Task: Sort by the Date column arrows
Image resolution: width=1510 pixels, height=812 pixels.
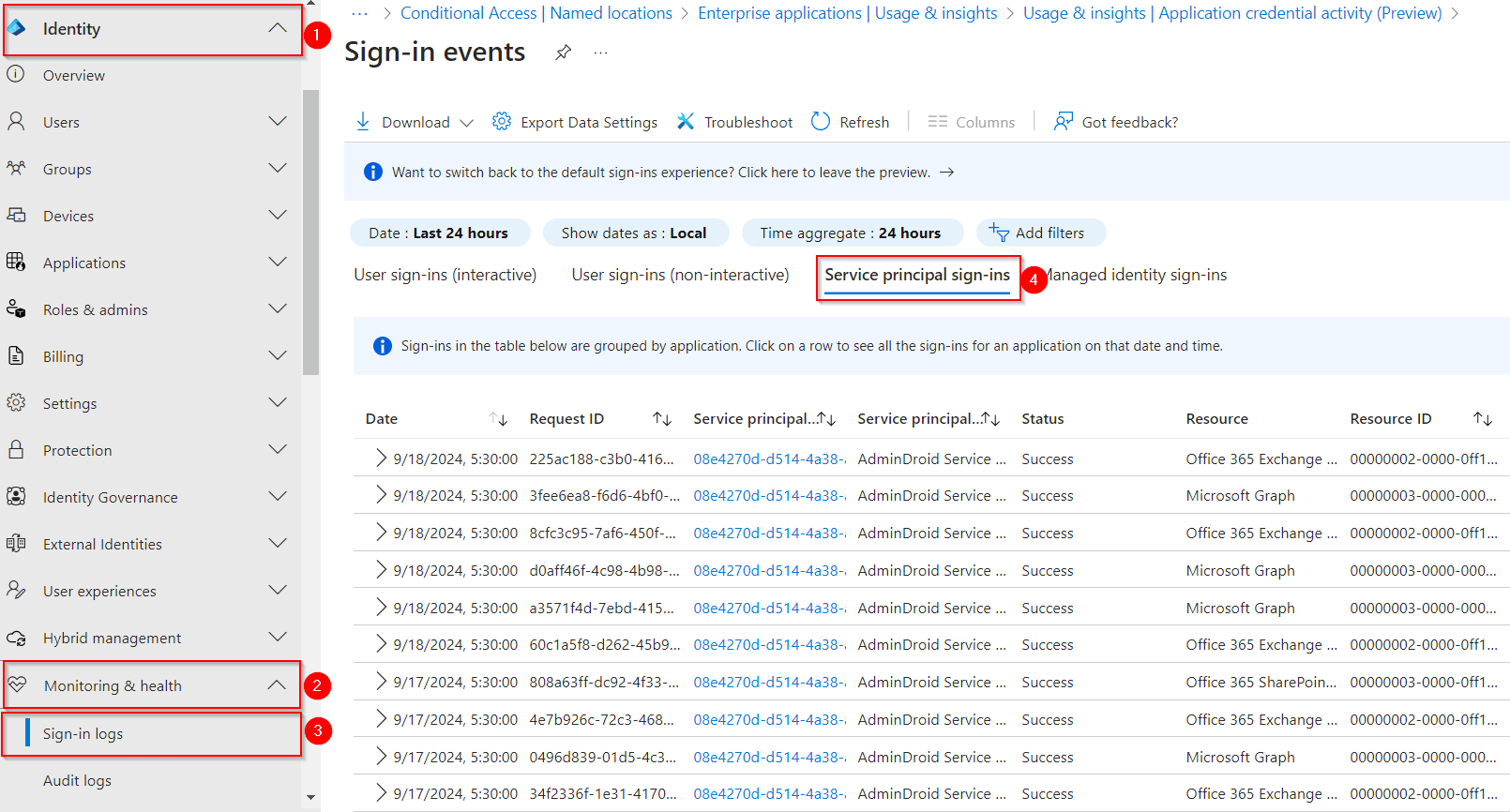Action: pyautogui.click(x=498, y=419)
